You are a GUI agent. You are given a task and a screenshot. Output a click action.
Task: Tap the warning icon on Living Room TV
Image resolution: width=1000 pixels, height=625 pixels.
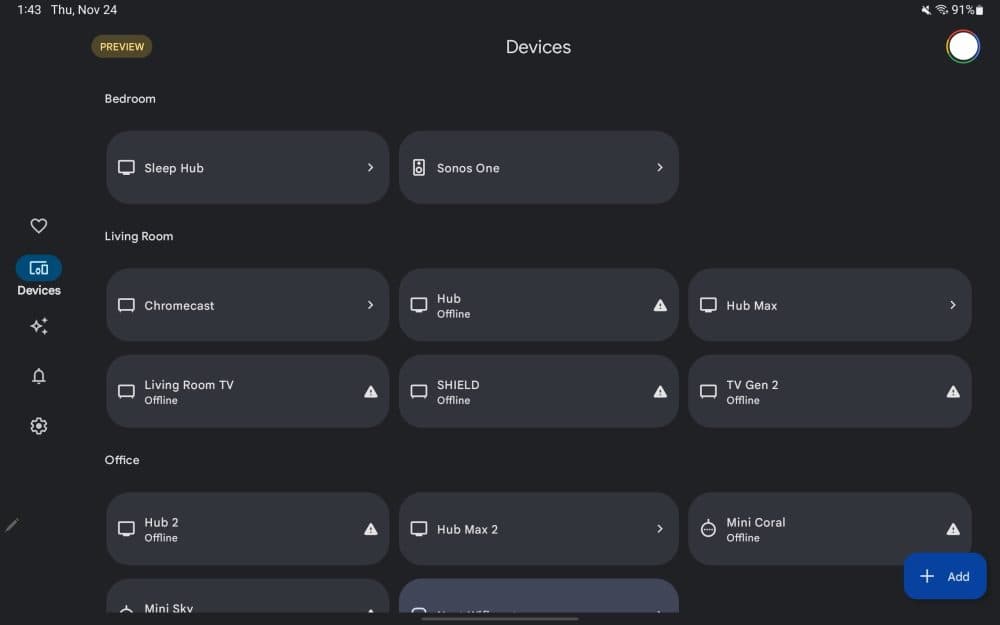coord(369,391)
